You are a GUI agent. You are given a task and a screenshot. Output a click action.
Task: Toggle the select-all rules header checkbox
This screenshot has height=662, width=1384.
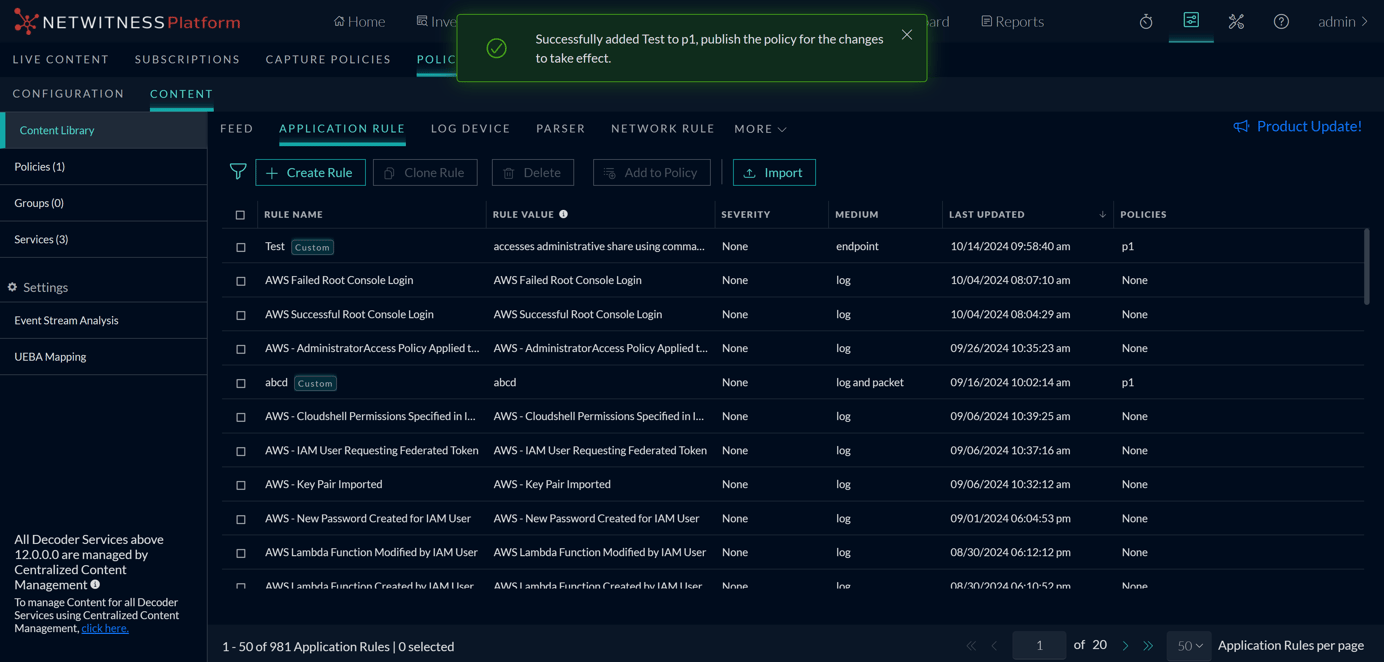tap(240, 215)
